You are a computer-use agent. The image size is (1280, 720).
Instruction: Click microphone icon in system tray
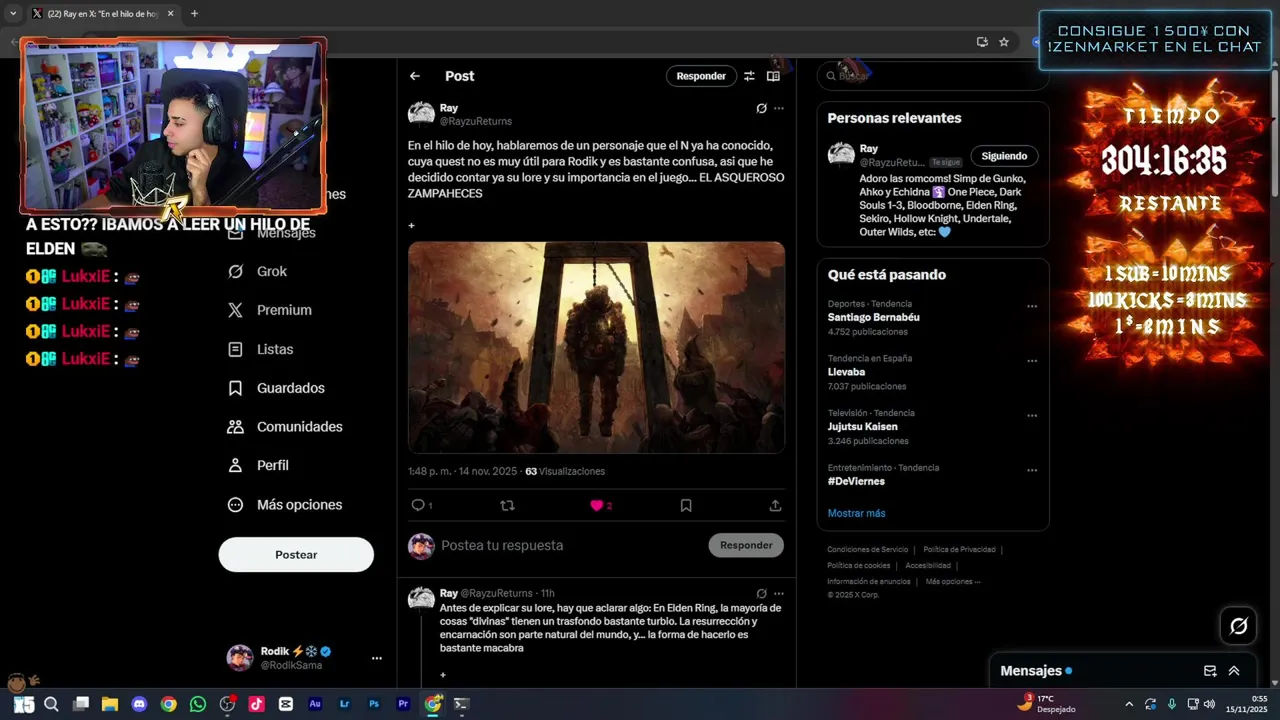click(1172, 704)
